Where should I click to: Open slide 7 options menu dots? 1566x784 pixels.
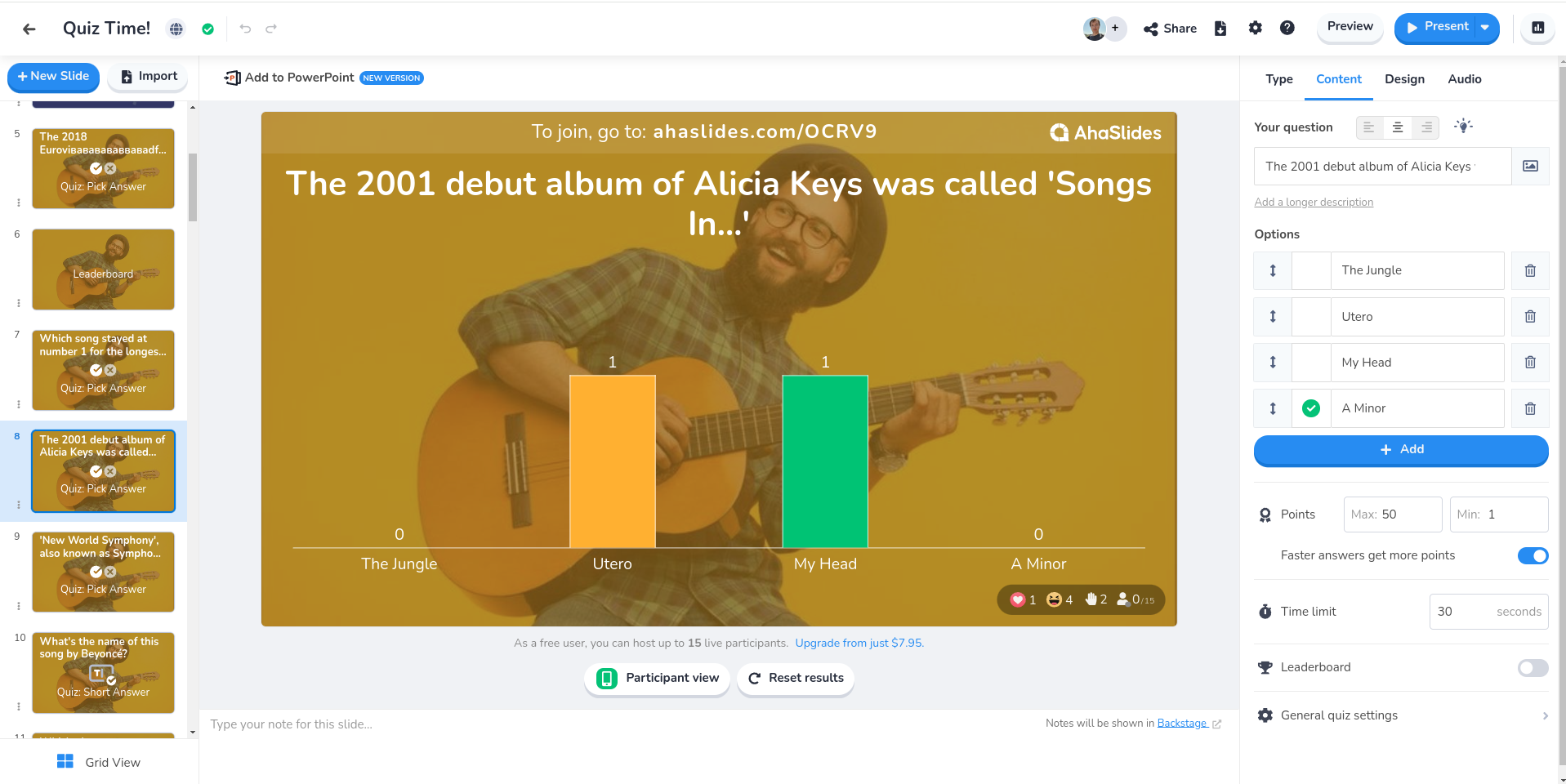coord(18,404)
